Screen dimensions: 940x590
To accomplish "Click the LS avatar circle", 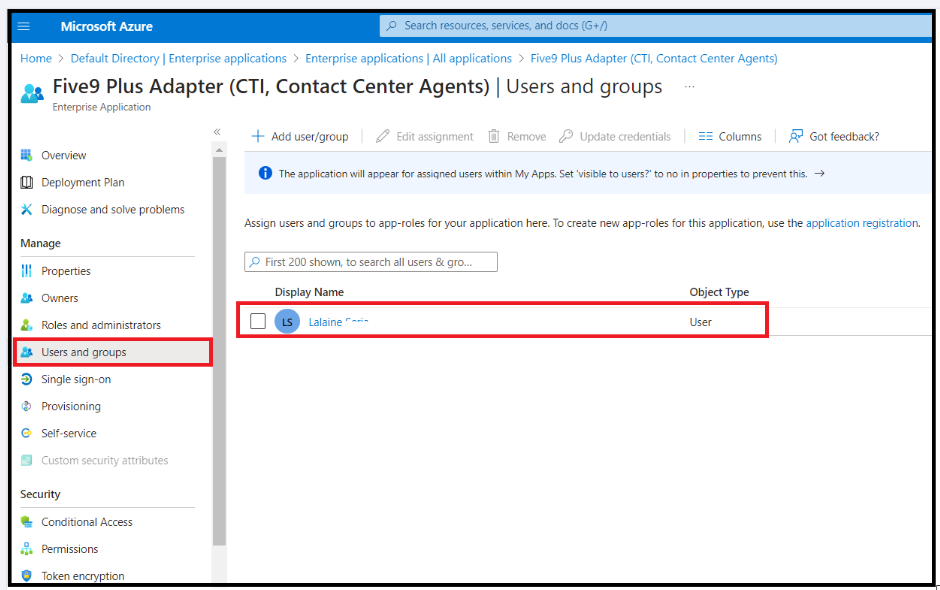I will [x=287, y=321].
